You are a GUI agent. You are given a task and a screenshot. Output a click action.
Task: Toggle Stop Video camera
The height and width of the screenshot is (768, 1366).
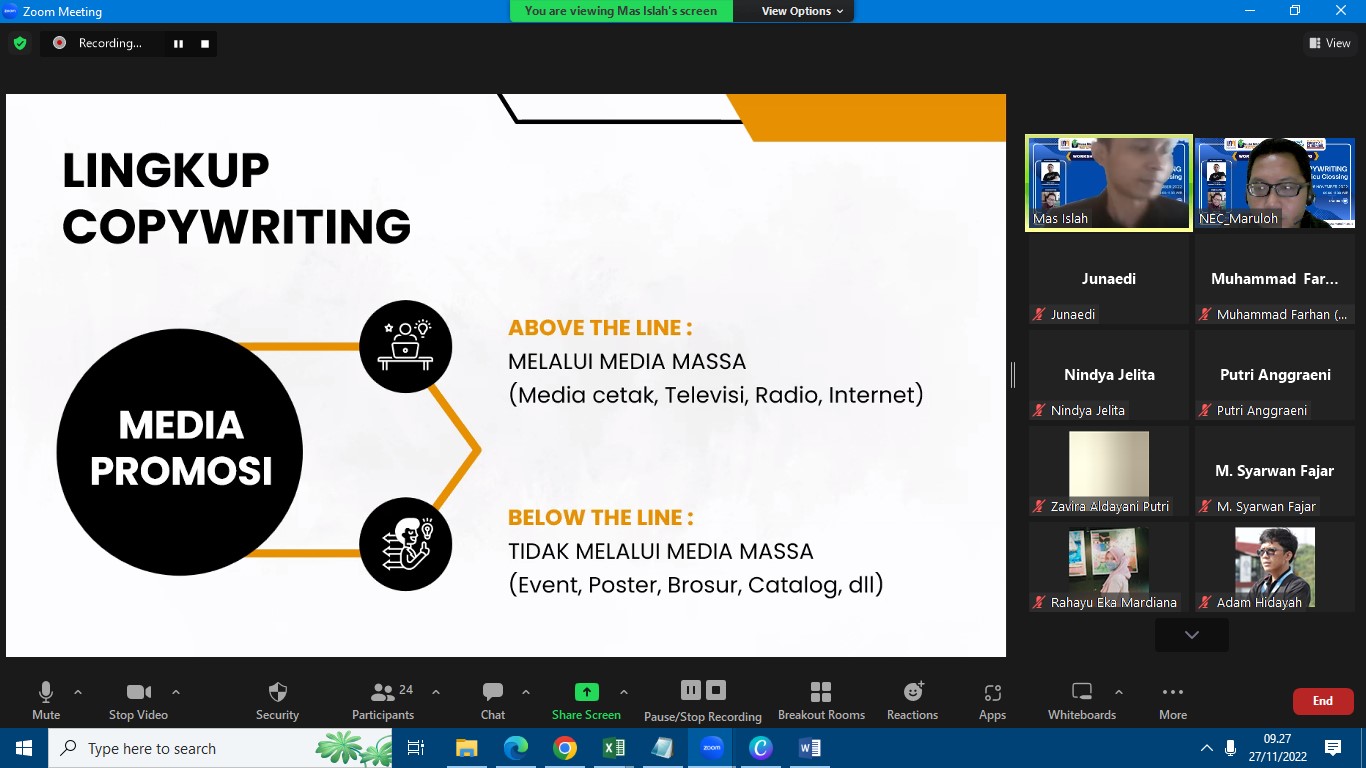(138, 692)
